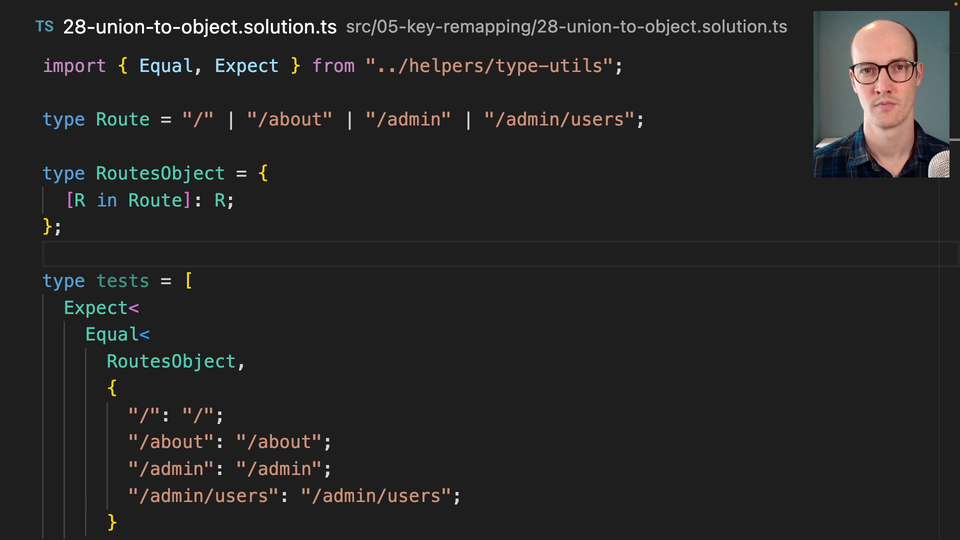Select the 28-union-to-object.solution.ts tab title

coord(199,27)
